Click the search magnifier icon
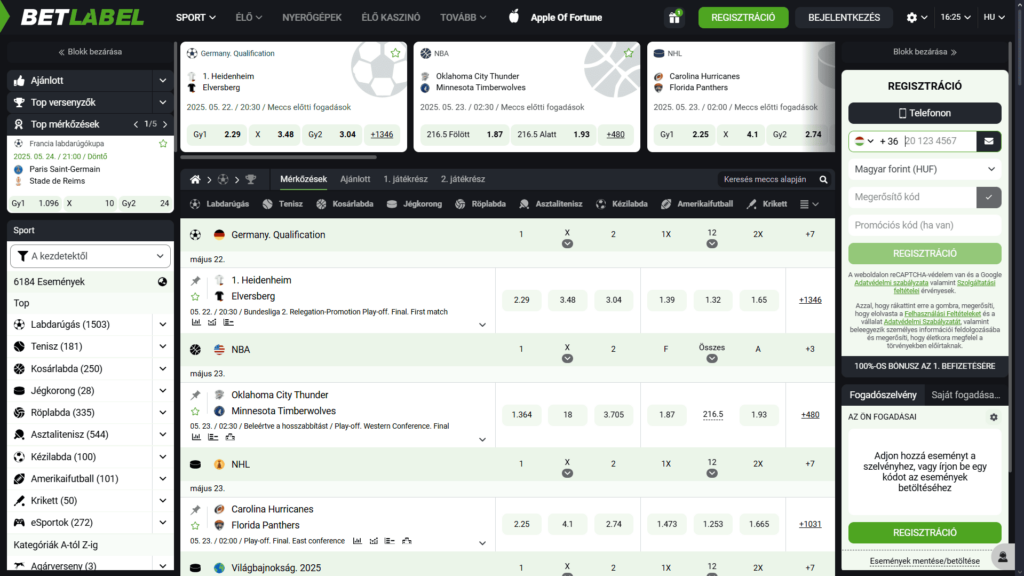 click(x=823, y=179)
